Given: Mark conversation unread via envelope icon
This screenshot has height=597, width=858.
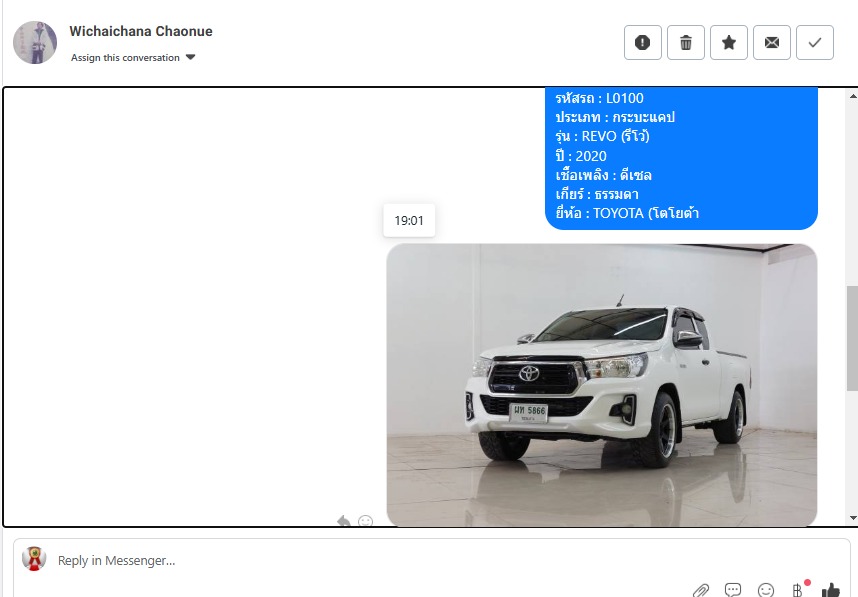Looking at the screenshot, I should pyautogui.click(x=772, y=42).
